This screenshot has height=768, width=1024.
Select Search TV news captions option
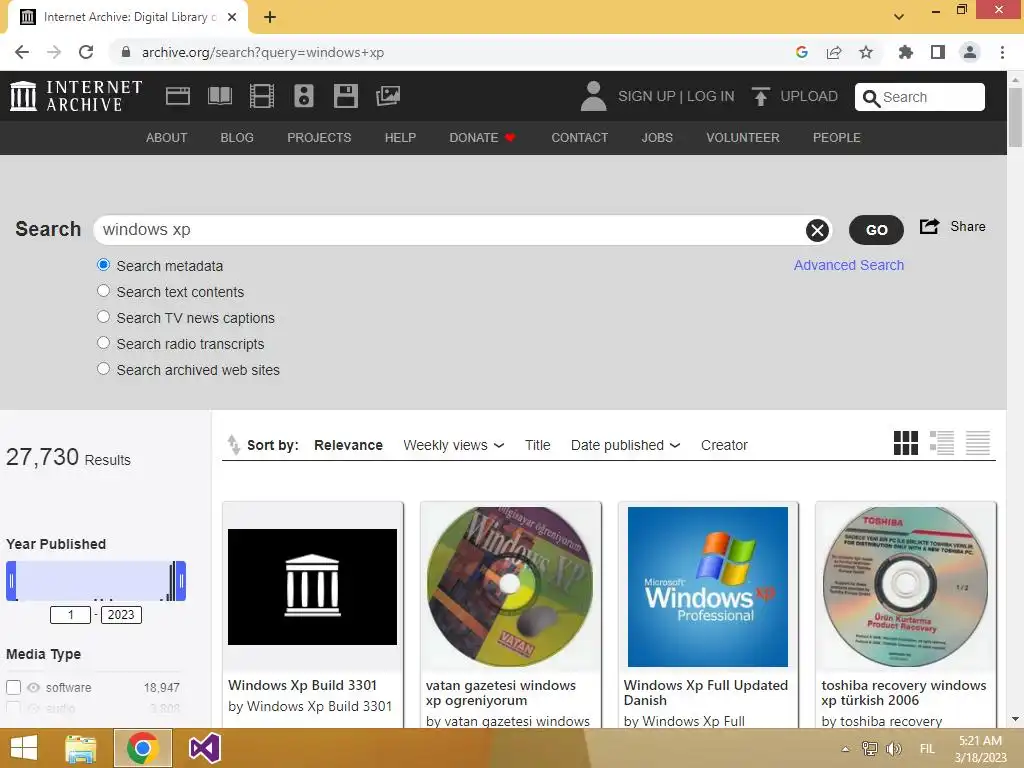pyautogui.click(x=103, y=317)
